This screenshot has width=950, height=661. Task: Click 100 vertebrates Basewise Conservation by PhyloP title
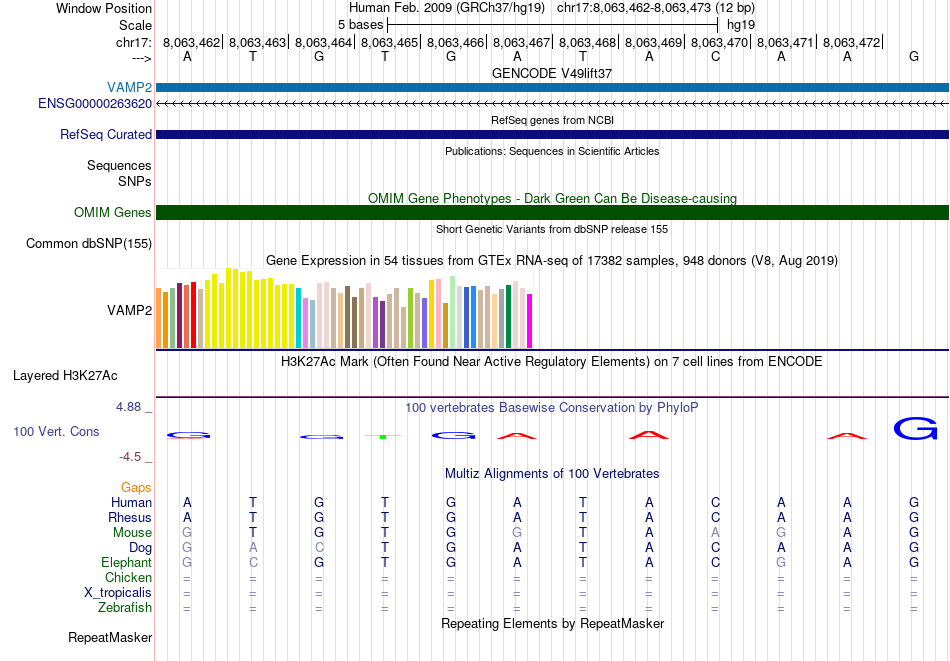(x=552, y=408)
